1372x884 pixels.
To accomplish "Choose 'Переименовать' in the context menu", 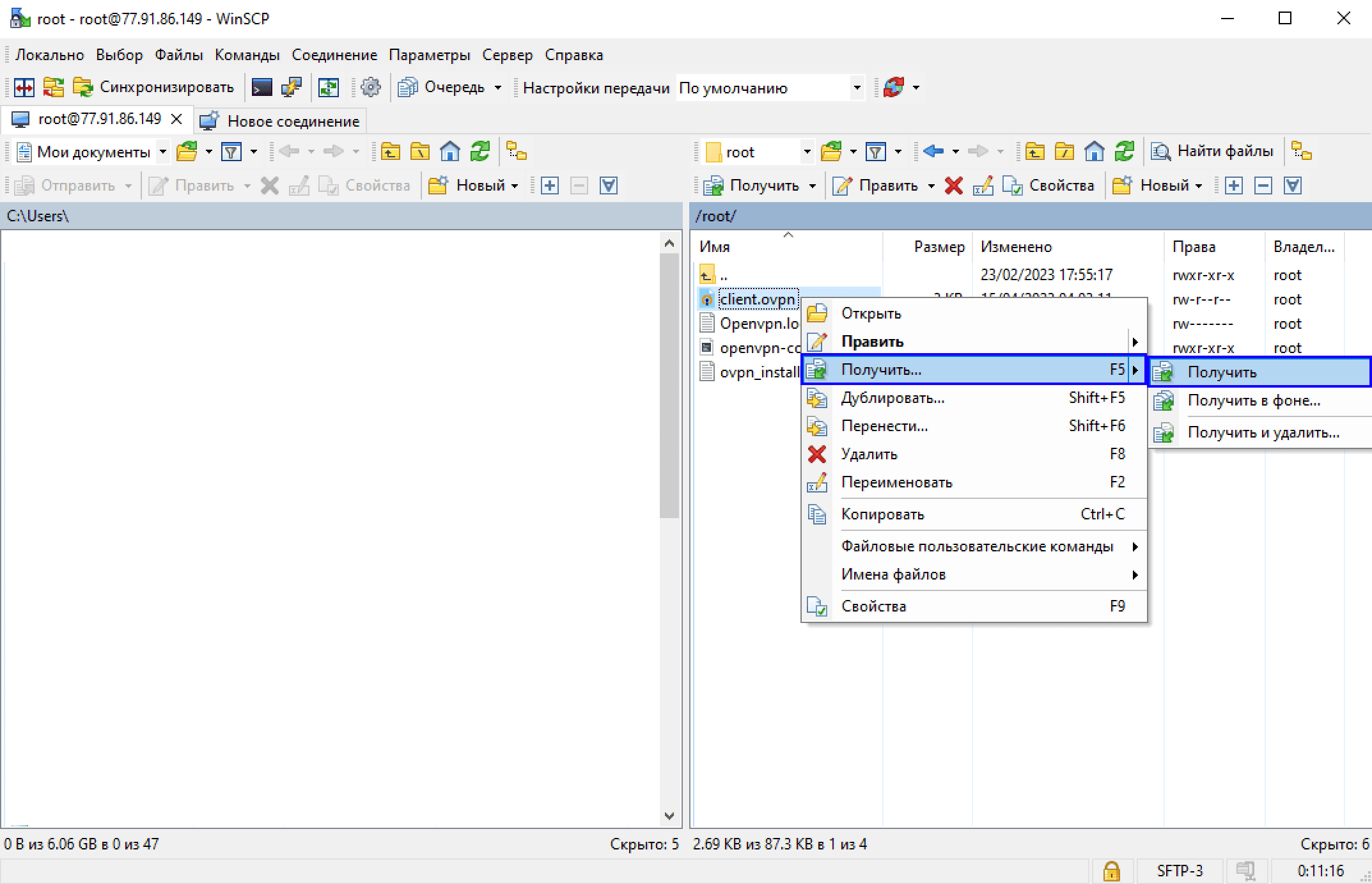I will 896,482.
